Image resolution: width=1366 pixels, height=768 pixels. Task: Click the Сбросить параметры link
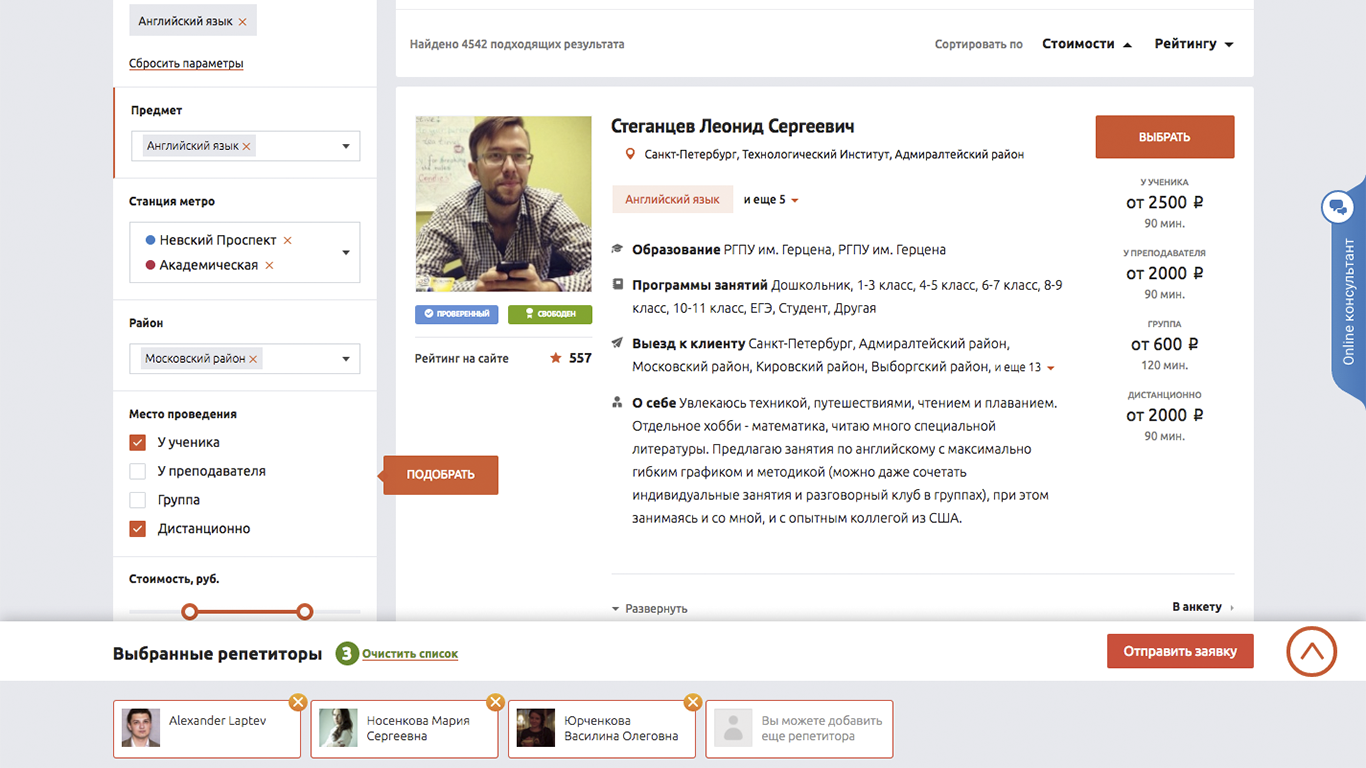pos(186,63)
